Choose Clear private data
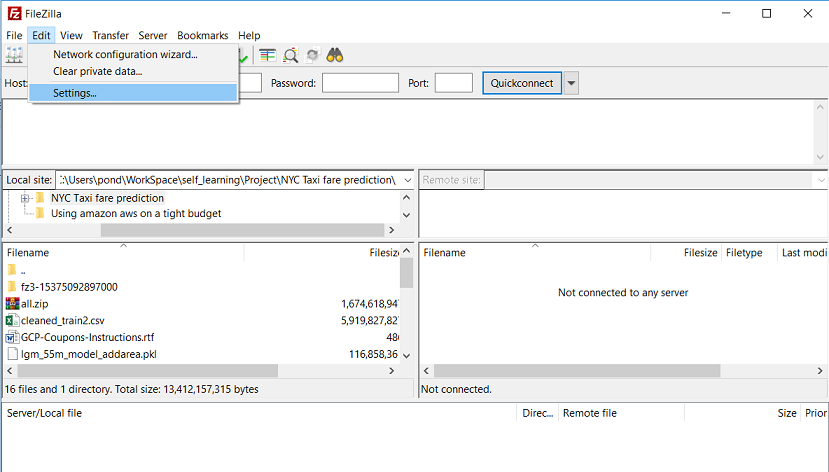Image resolution: width=829 pixels, height=472 pixels. 133,71
